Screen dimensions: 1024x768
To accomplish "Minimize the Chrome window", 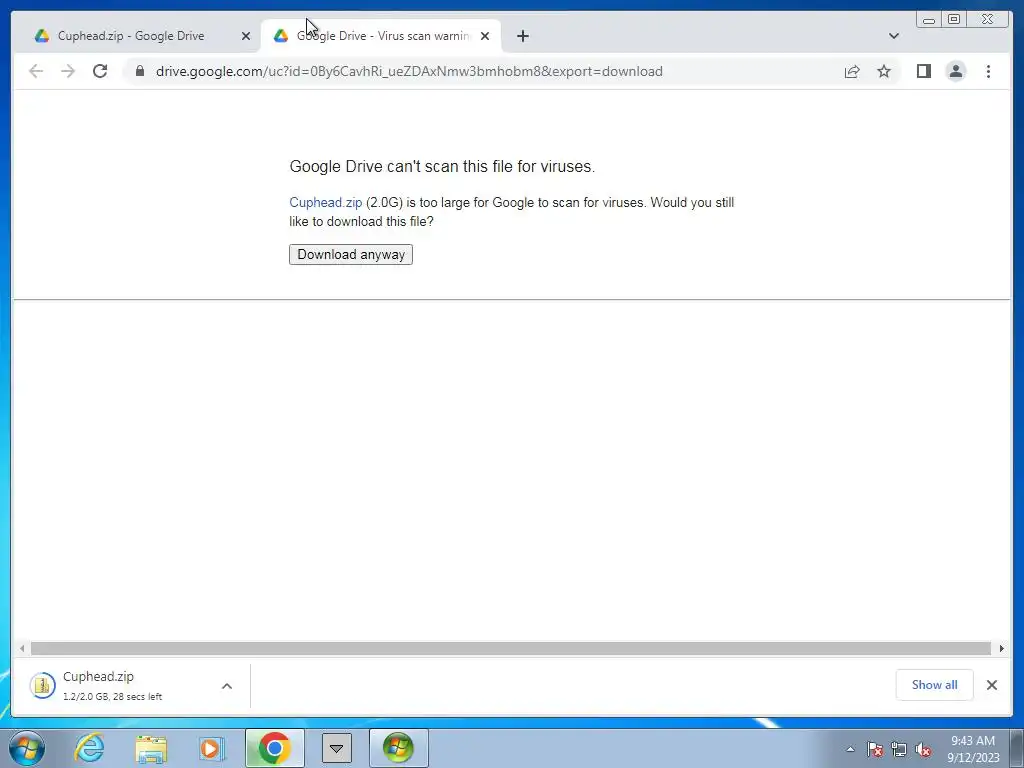I will click(929, 20).
